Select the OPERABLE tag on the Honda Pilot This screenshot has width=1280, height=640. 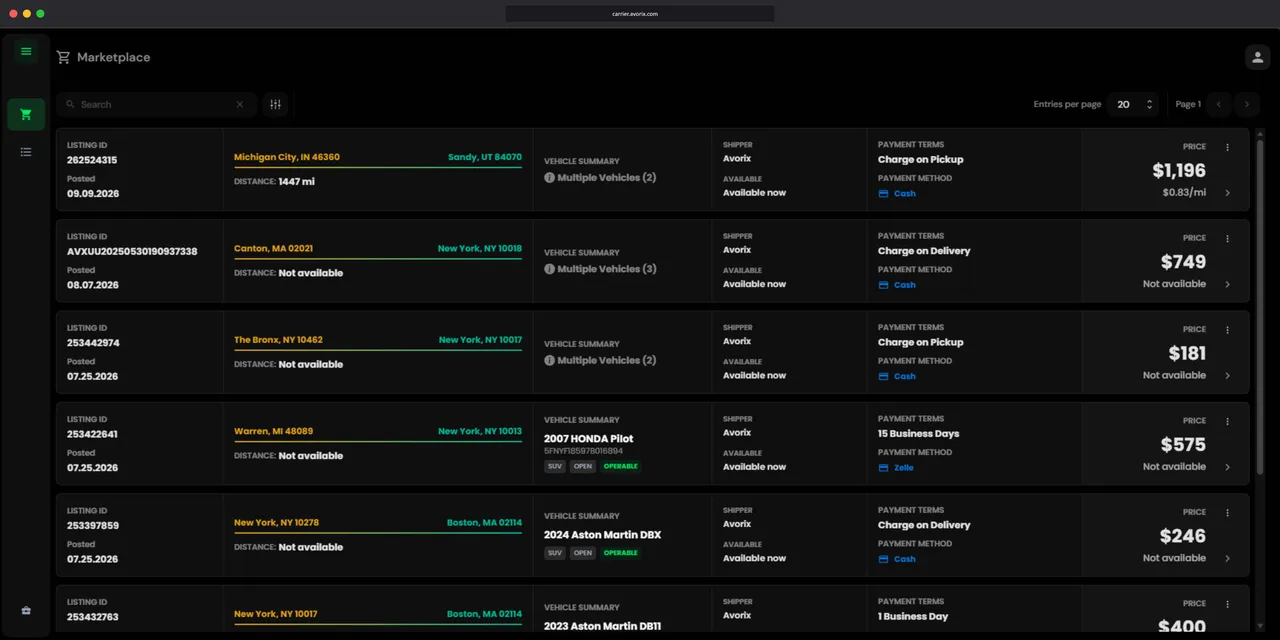tap(620, 466)
